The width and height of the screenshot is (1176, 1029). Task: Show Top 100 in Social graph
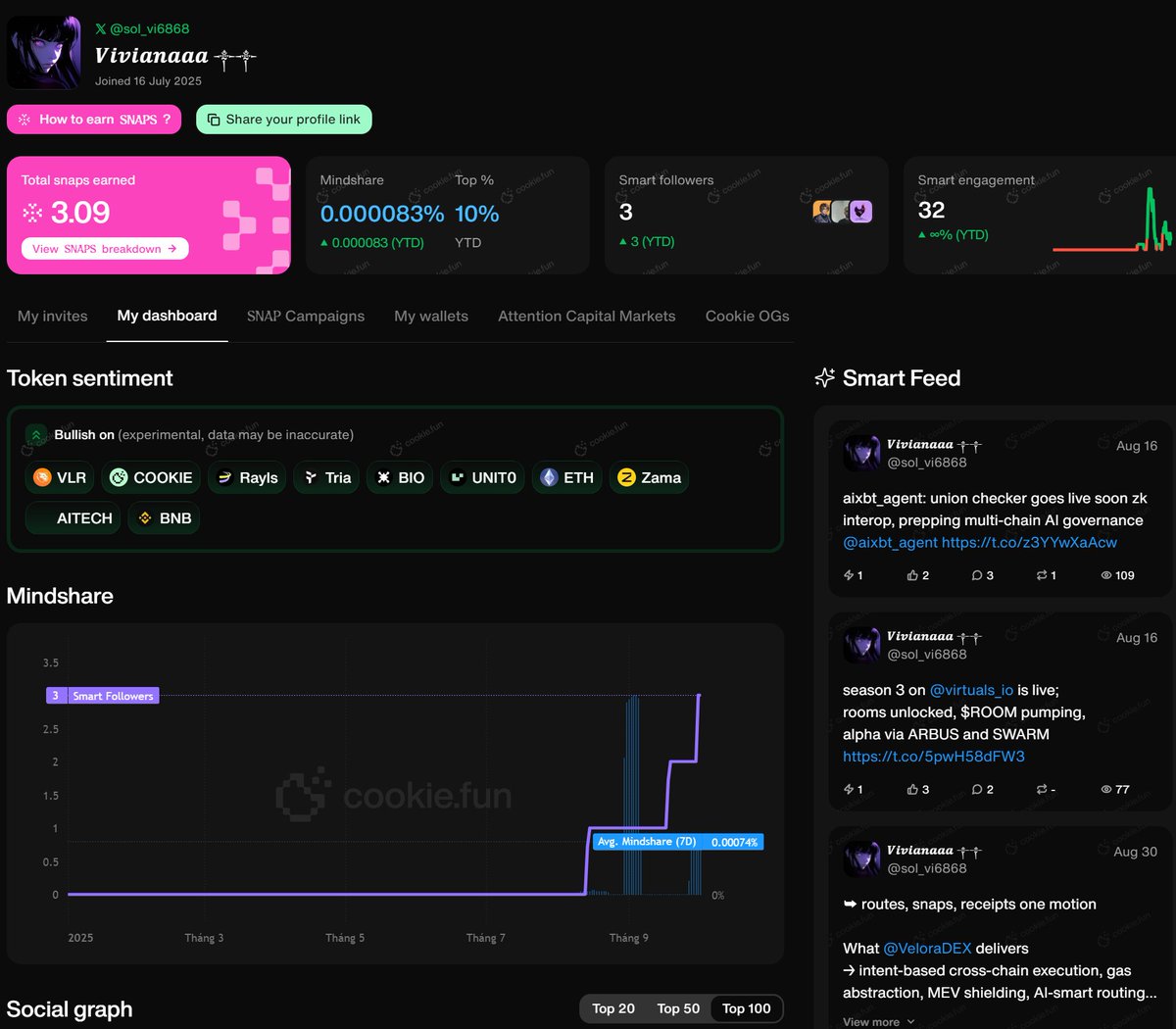tap(747, 1008)
